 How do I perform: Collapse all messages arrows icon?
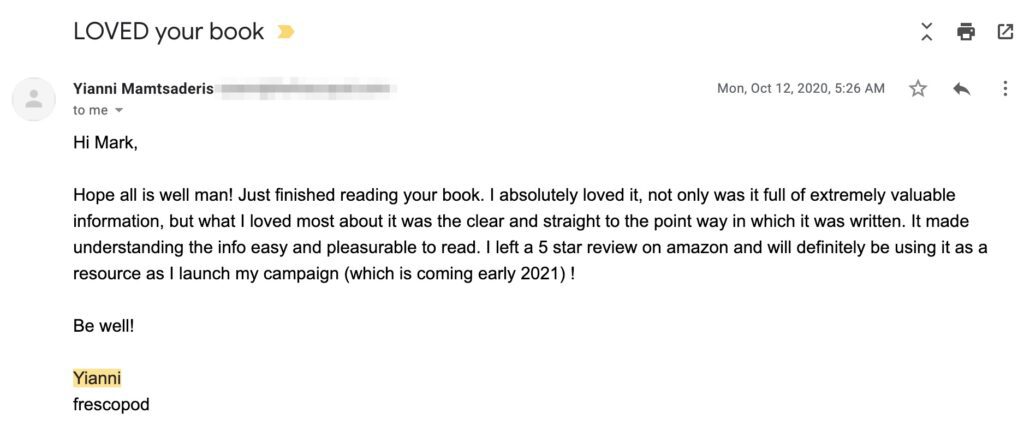pyautogui.click(x=926, y=31)
